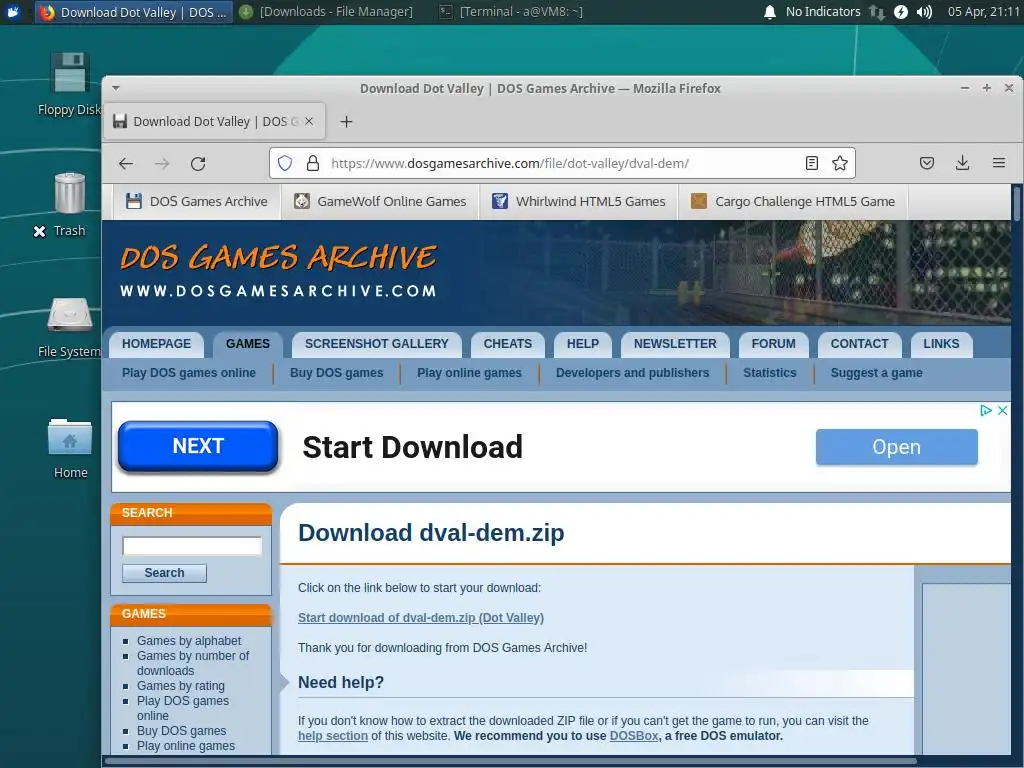Click the Firefox forward arrow

(162, 163)
